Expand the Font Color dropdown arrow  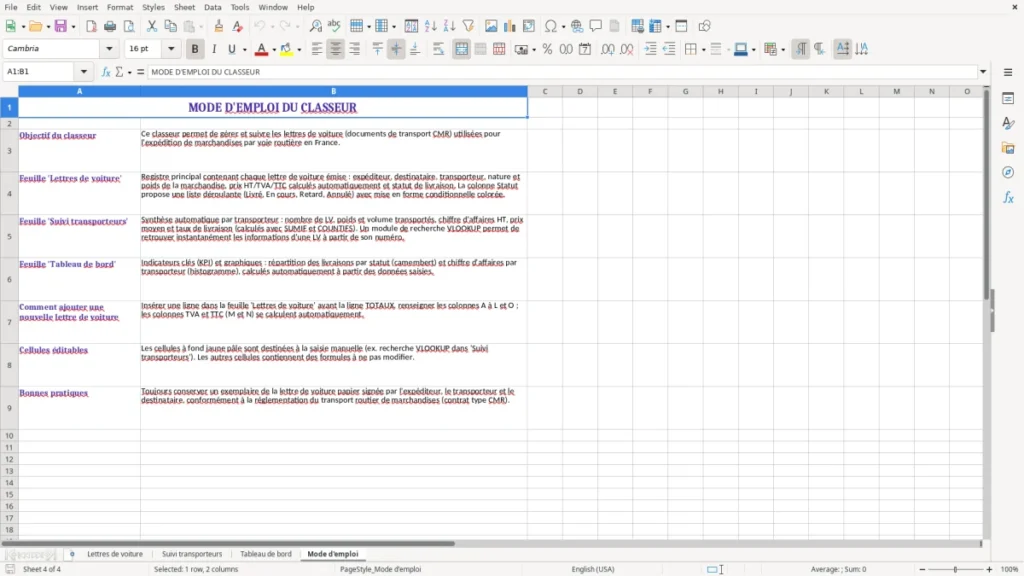tap(274, 50)
